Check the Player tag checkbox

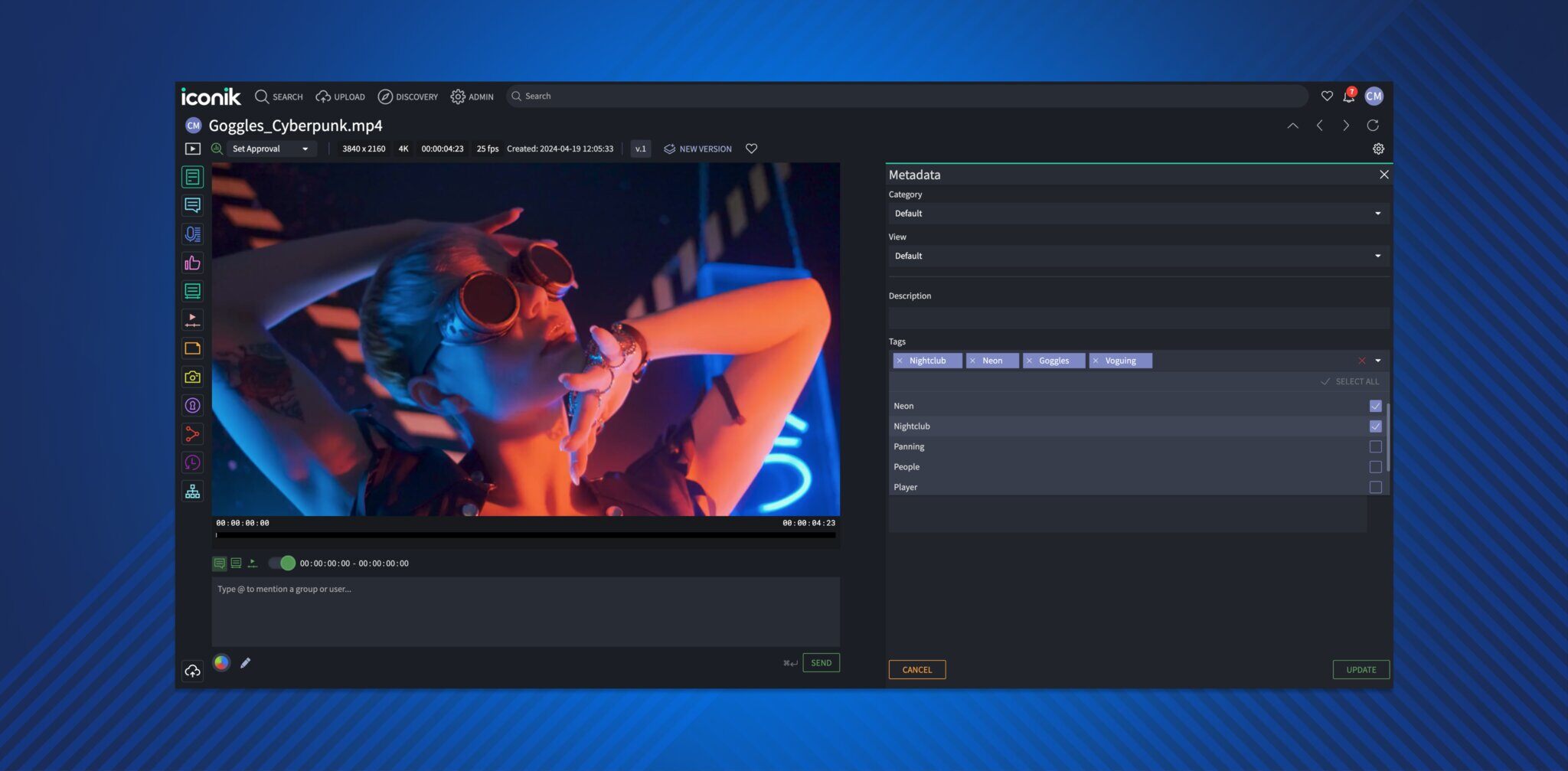[1375, 487]
